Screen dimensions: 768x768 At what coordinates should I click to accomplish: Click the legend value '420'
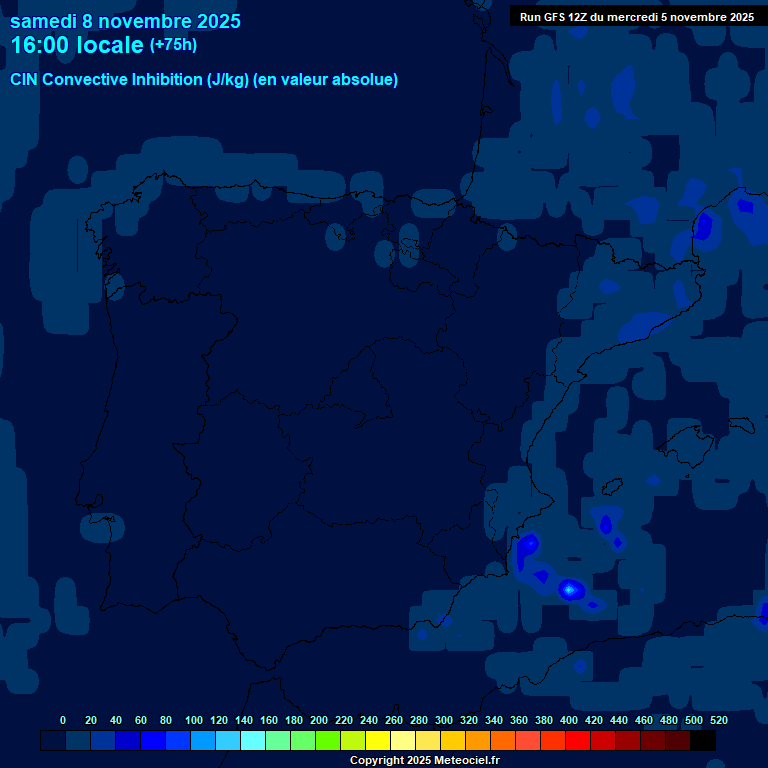[594, 720]
